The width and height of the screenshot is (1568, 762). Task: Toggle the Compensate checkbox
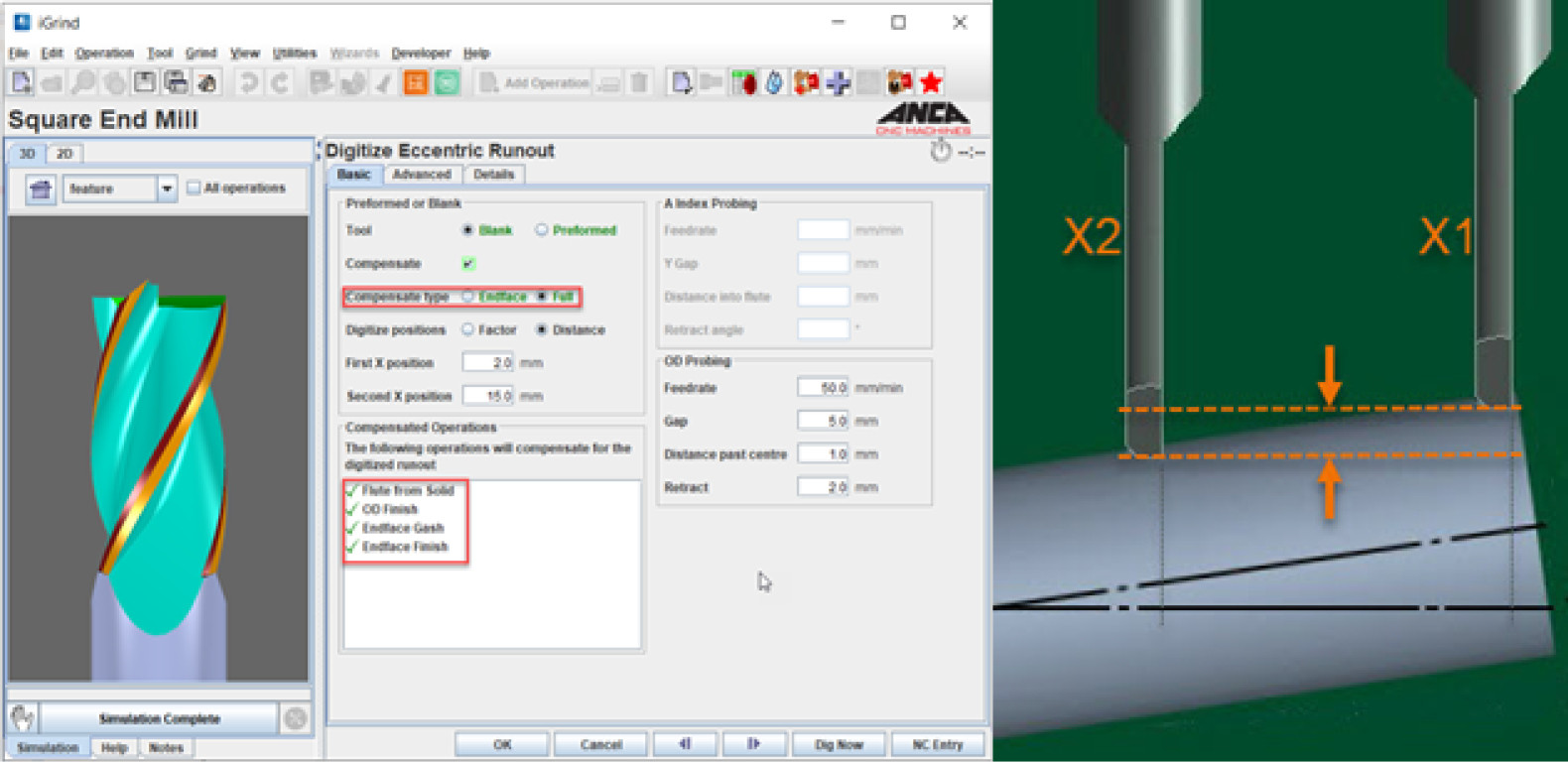[468, 264]
